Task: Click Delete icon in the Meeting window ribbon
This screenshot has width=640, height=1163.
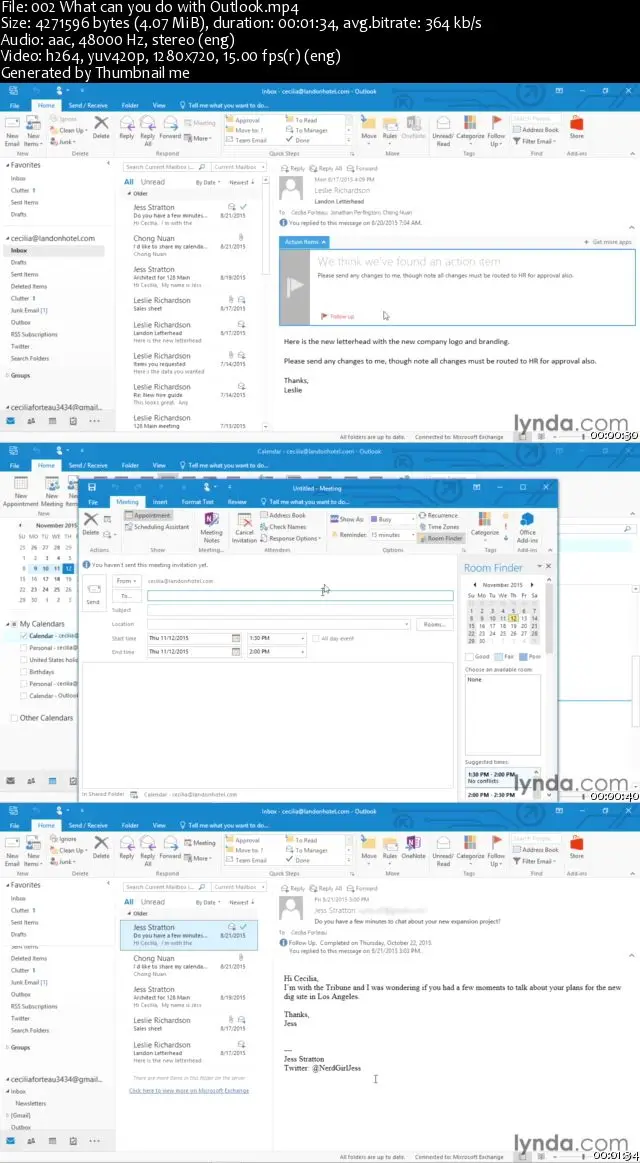Action: tap(90, 523)
